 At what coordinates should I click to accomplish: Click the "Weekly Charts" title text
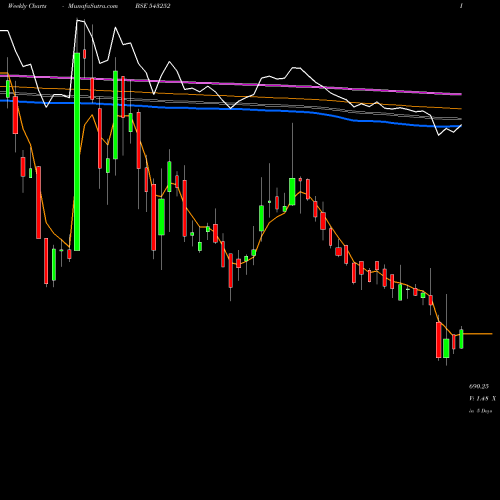pyautogui.click(x=27, y=6)
